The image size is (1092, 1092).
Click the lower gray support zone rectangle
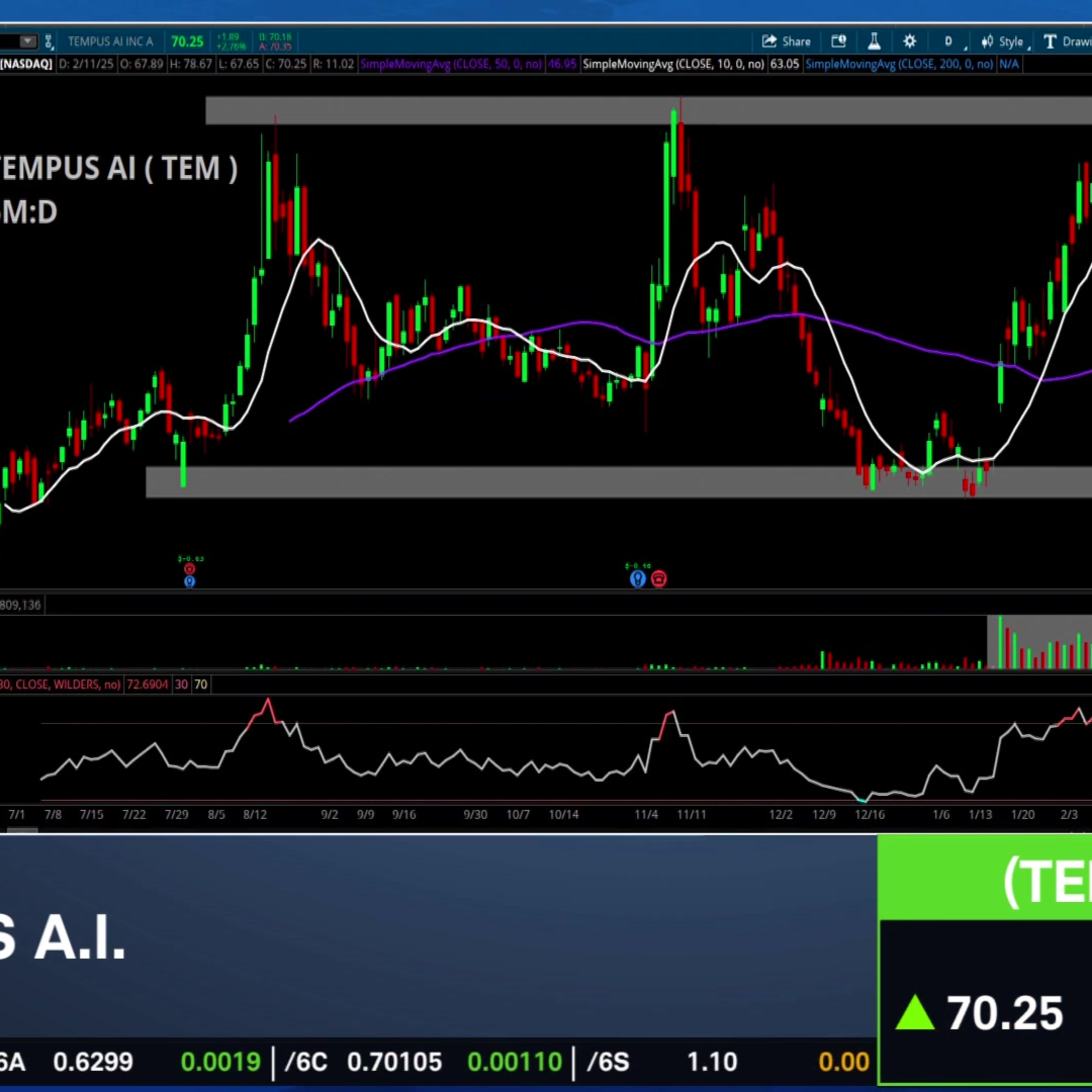pyautogui.click(x=619, y=482)
